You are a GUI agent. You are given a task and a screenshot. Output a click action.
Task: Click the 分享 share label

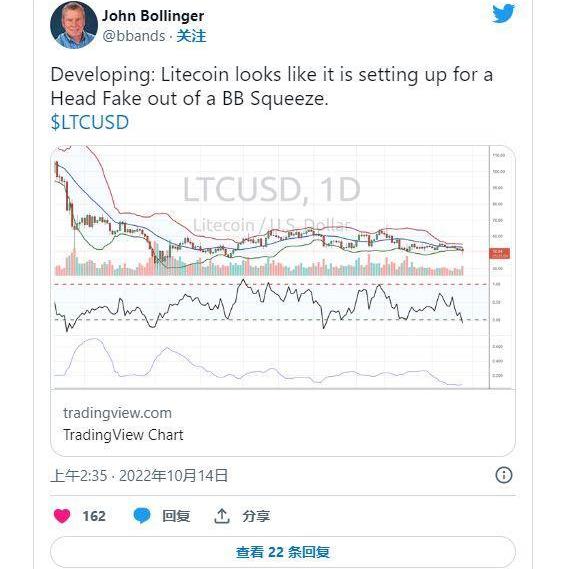(x=256, y=516)
